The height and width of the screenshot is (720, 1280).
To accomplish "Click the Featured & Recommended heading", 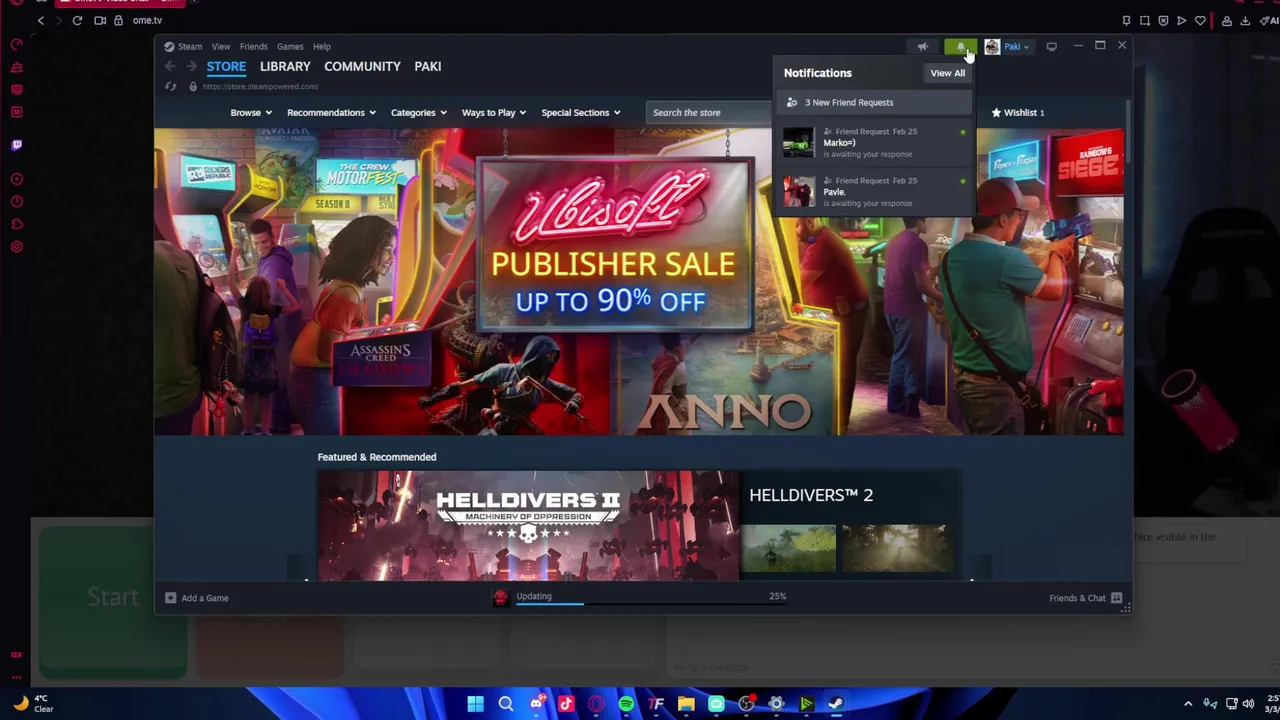I will (377, 457).
